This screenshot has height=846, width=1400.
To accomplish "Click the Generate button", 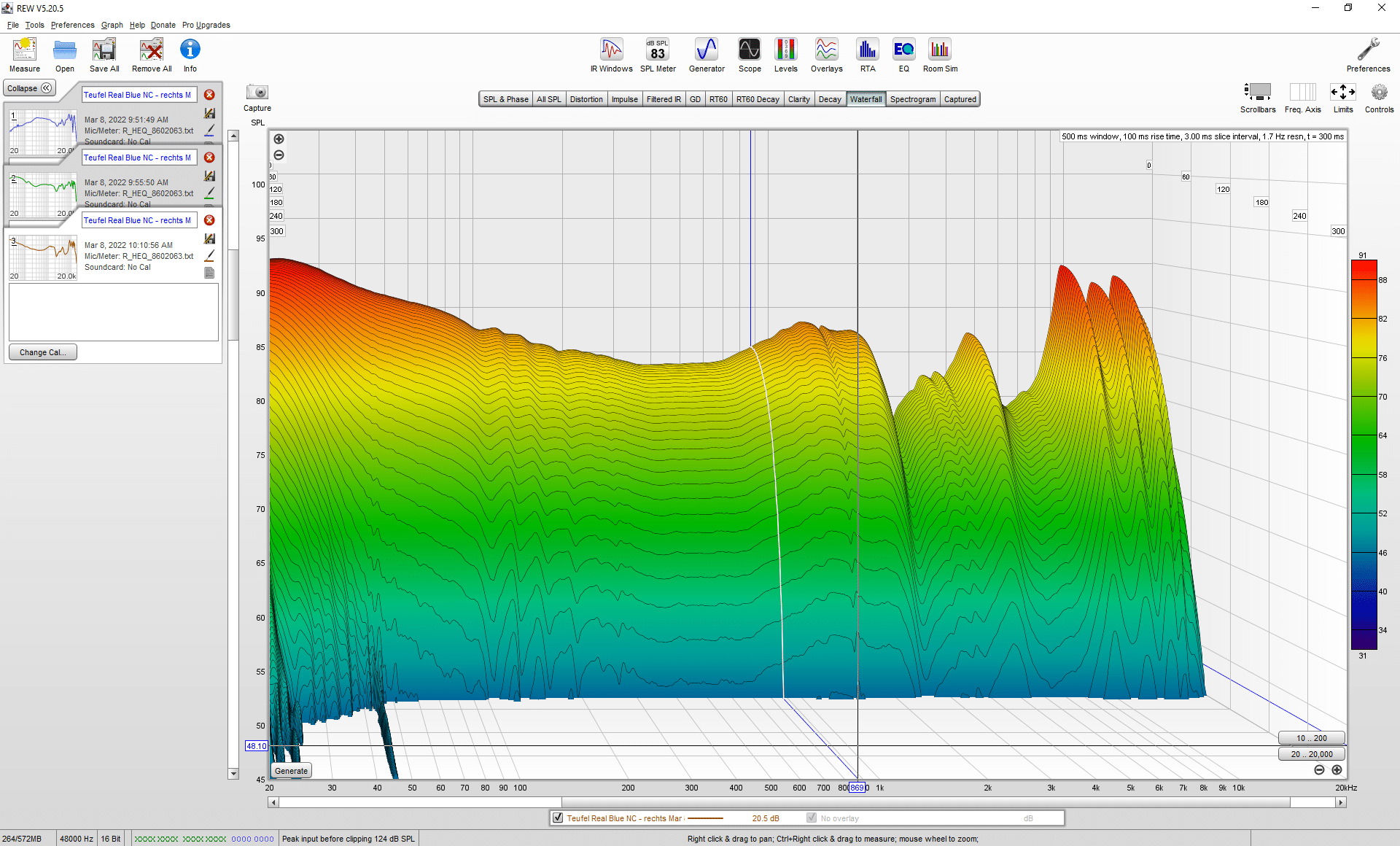I will (x=291, y=771).
